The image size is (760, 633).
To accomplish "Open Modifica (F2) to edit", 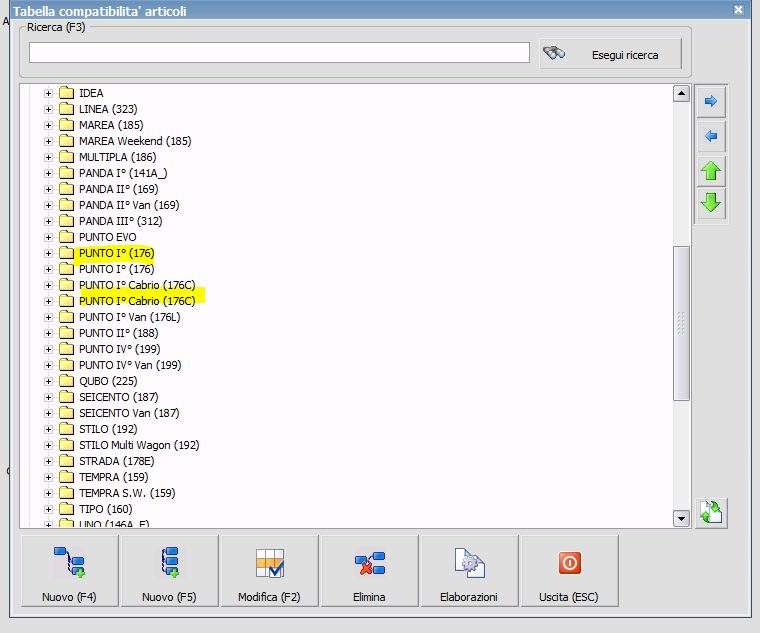I will (269, 571).
